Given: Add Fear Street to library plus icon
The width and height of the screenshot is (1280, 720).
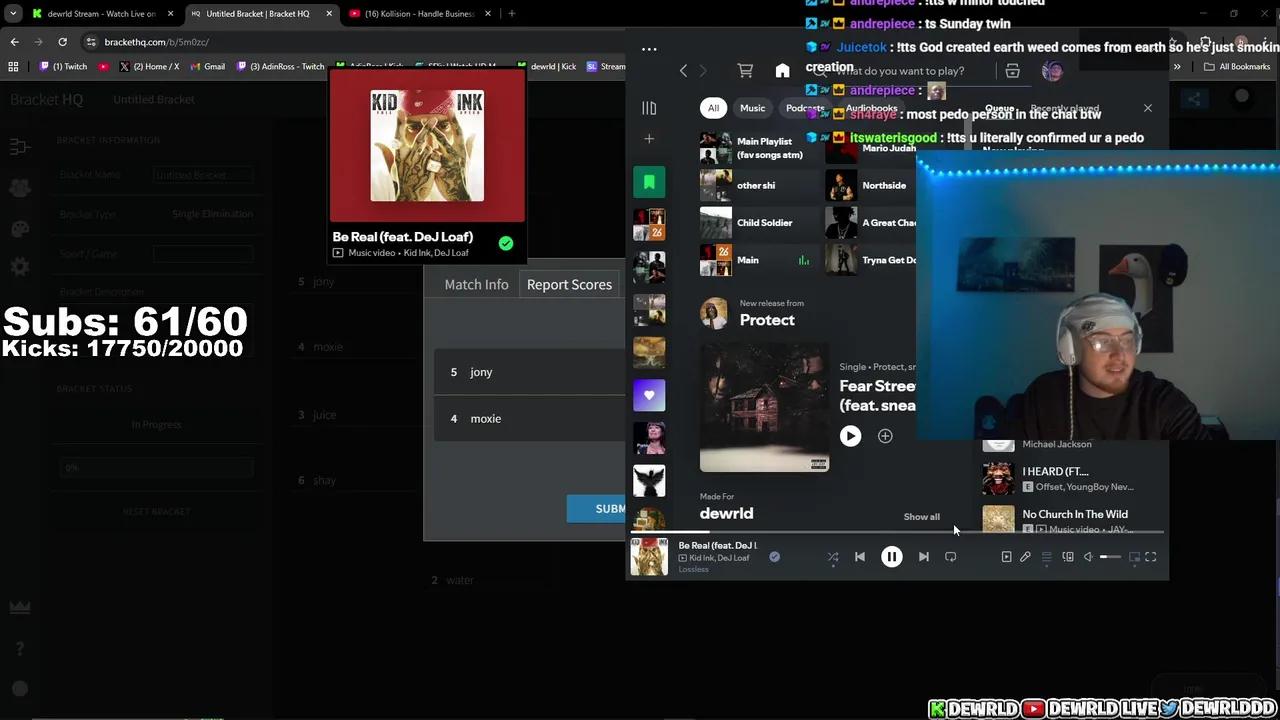Looking at the screenshot, I should 885,436.
